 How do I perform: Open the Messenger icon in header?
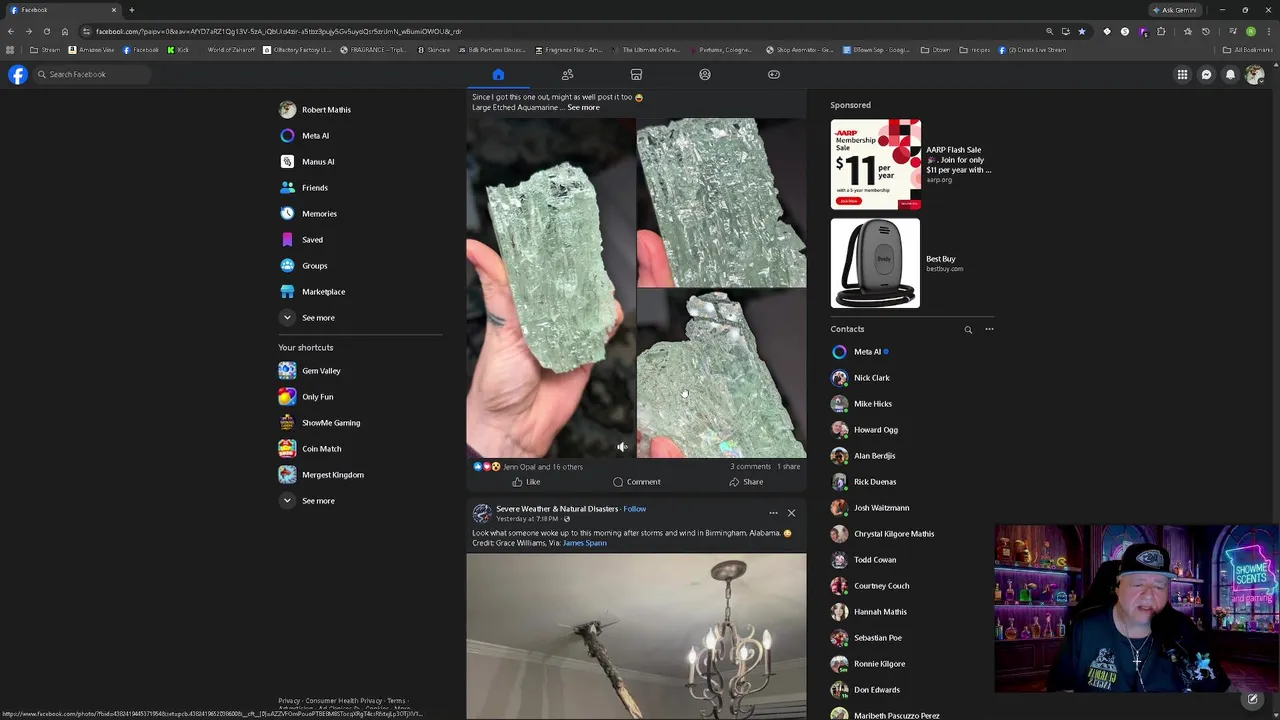tap(1206, 74)
